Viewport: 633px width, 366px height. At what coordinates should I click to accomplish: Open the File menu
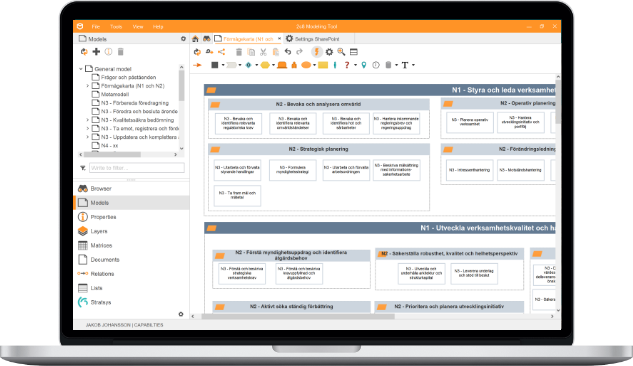click(x=96, y=27)
